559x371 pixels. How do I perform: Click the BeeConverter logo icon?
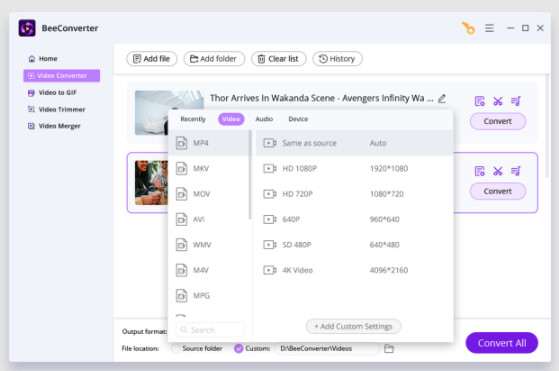click(x=27, y=28)
